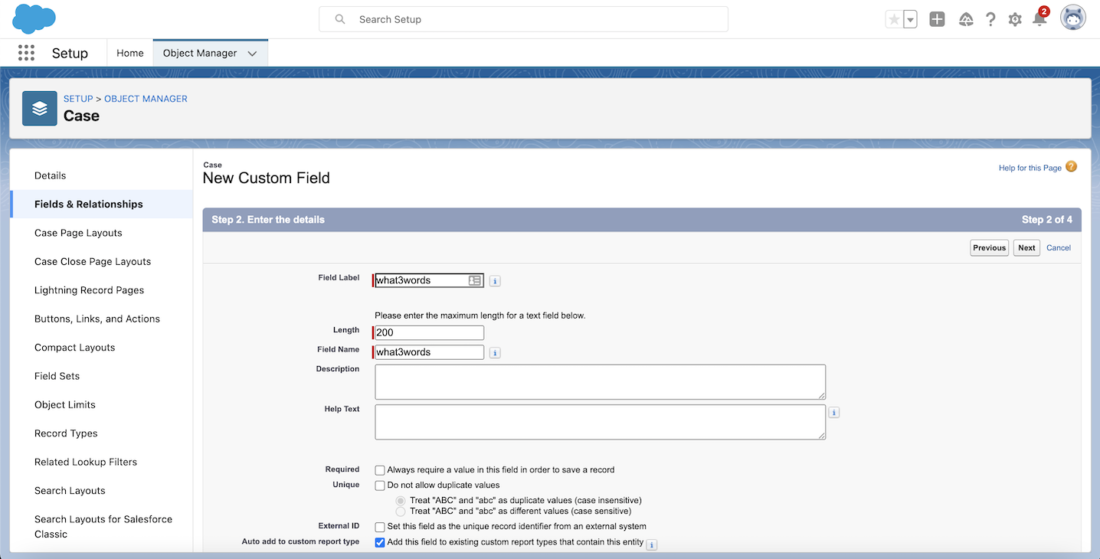Click into the Length field
The width and height of the screenshot is (1100, 559).
click(429, 332)
